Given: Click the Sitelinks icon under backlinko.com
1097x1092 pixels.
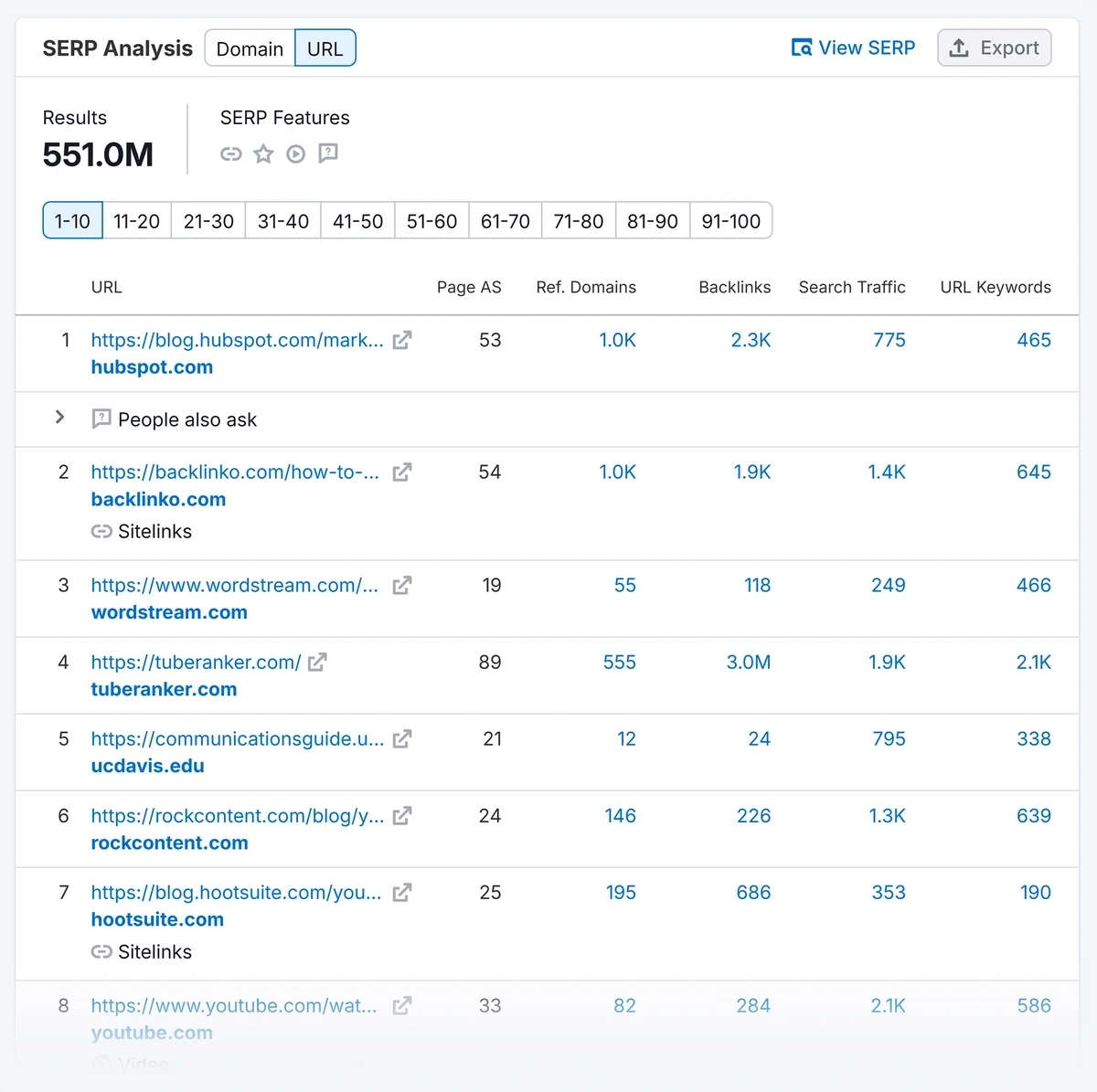Looking at the screenshot, I should click(x=101, y=532).
